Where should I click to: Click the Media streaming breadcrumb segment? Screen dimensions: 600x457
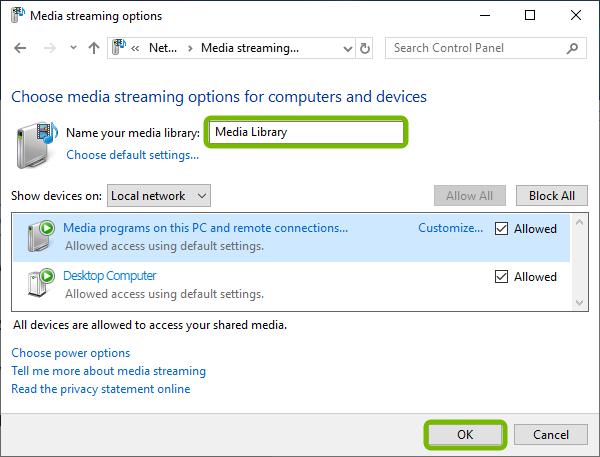249,48
